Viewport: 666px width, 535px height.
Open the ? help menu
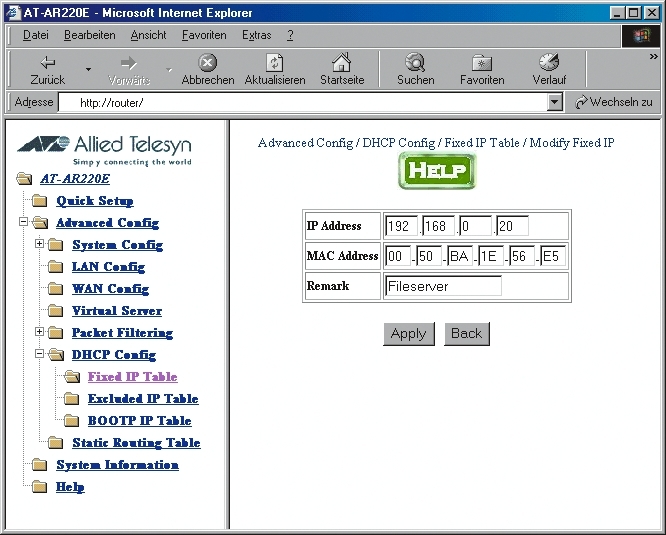point(290,35)
